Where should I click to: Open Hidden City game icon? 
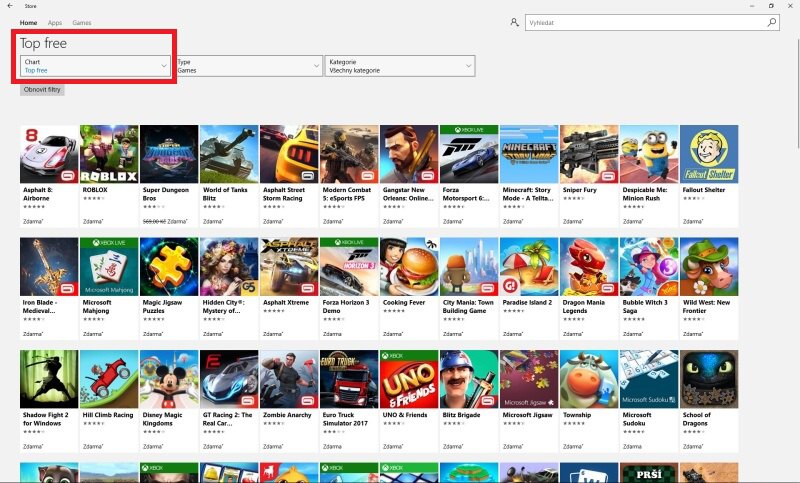(229, 266)
